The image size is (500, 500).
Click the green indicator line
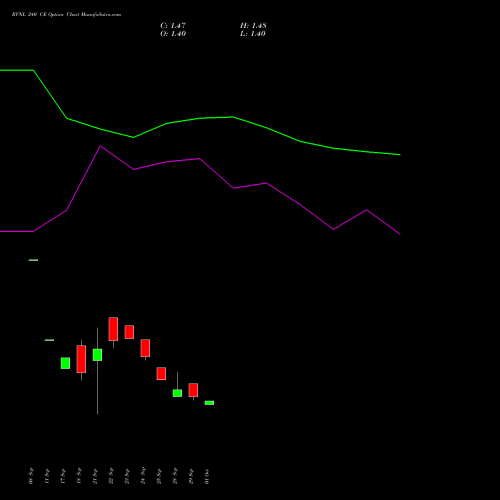click(x=200, y=118)
